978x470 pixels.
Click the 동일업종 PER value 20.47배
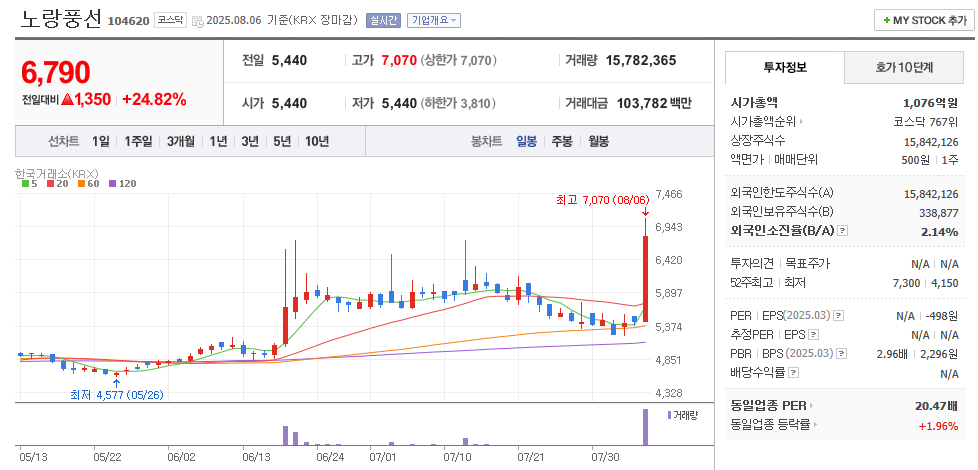(936, 406)
